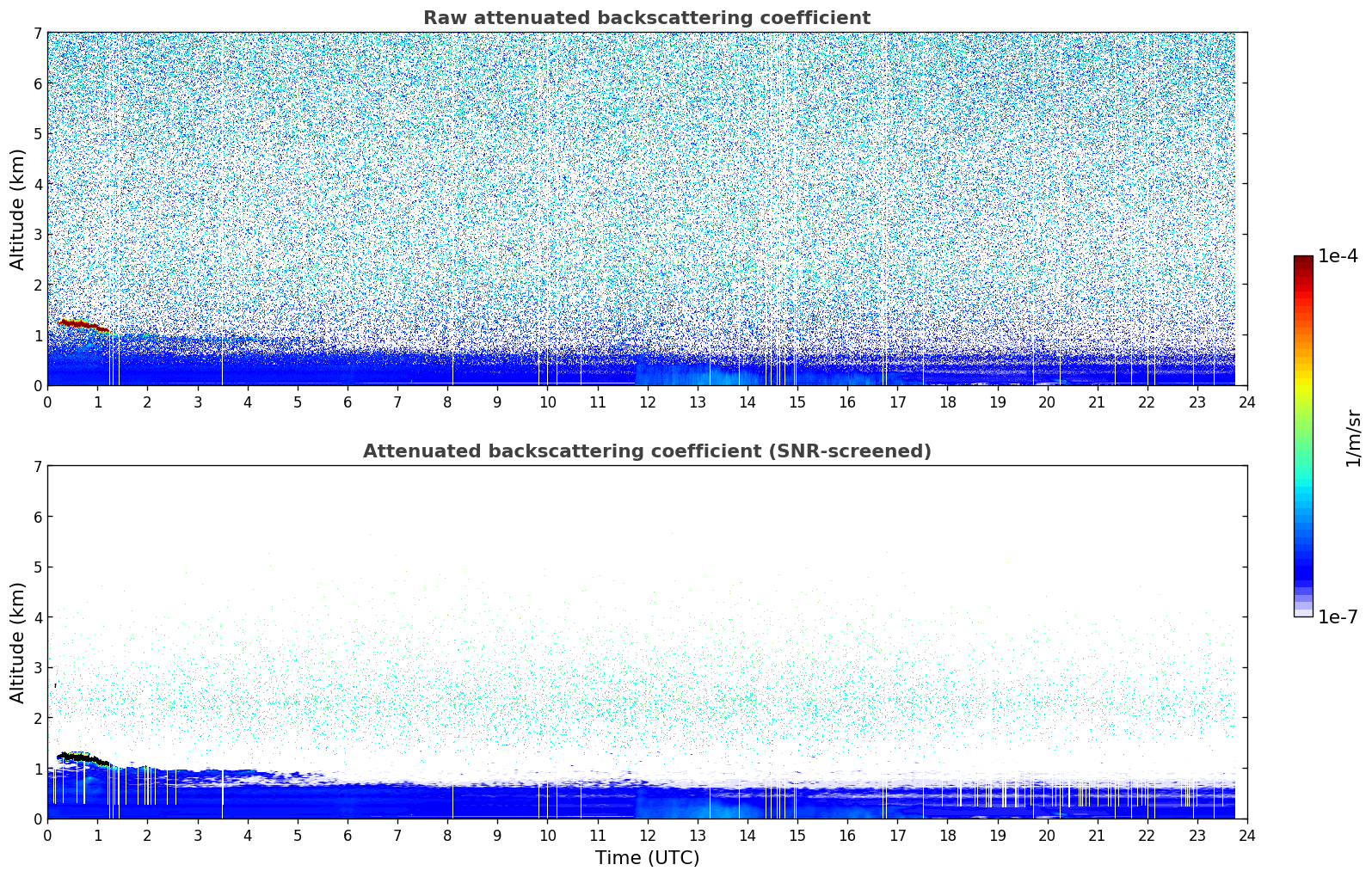The image size is (1372, 877).
Task: Click the 5 km altitude tick of the SNR-screened plot
Action: 38,567
